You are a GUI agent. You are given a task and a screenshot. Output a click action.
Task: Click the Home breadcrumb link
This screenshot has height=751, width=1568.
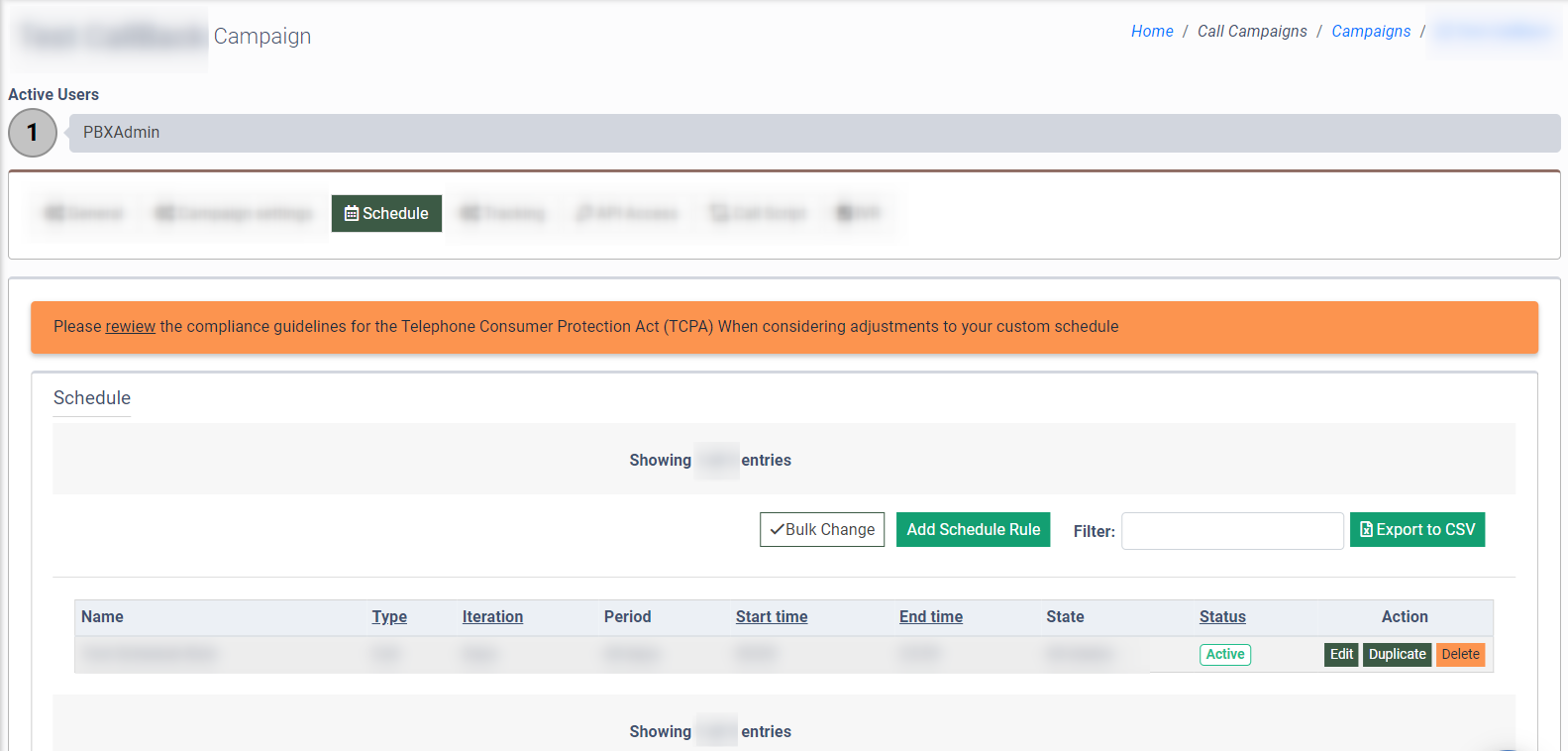point(1151,32)
